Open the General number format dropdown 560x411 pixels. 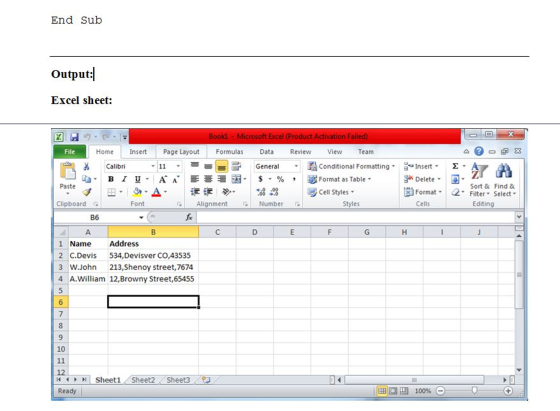click(296, 166)
